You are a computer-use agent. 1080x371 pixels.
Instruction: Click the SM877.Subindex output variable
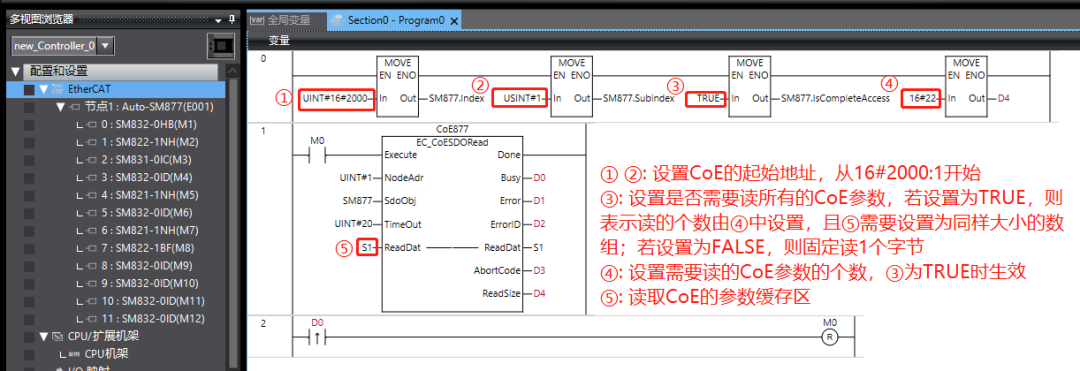(x=638, y=99)
